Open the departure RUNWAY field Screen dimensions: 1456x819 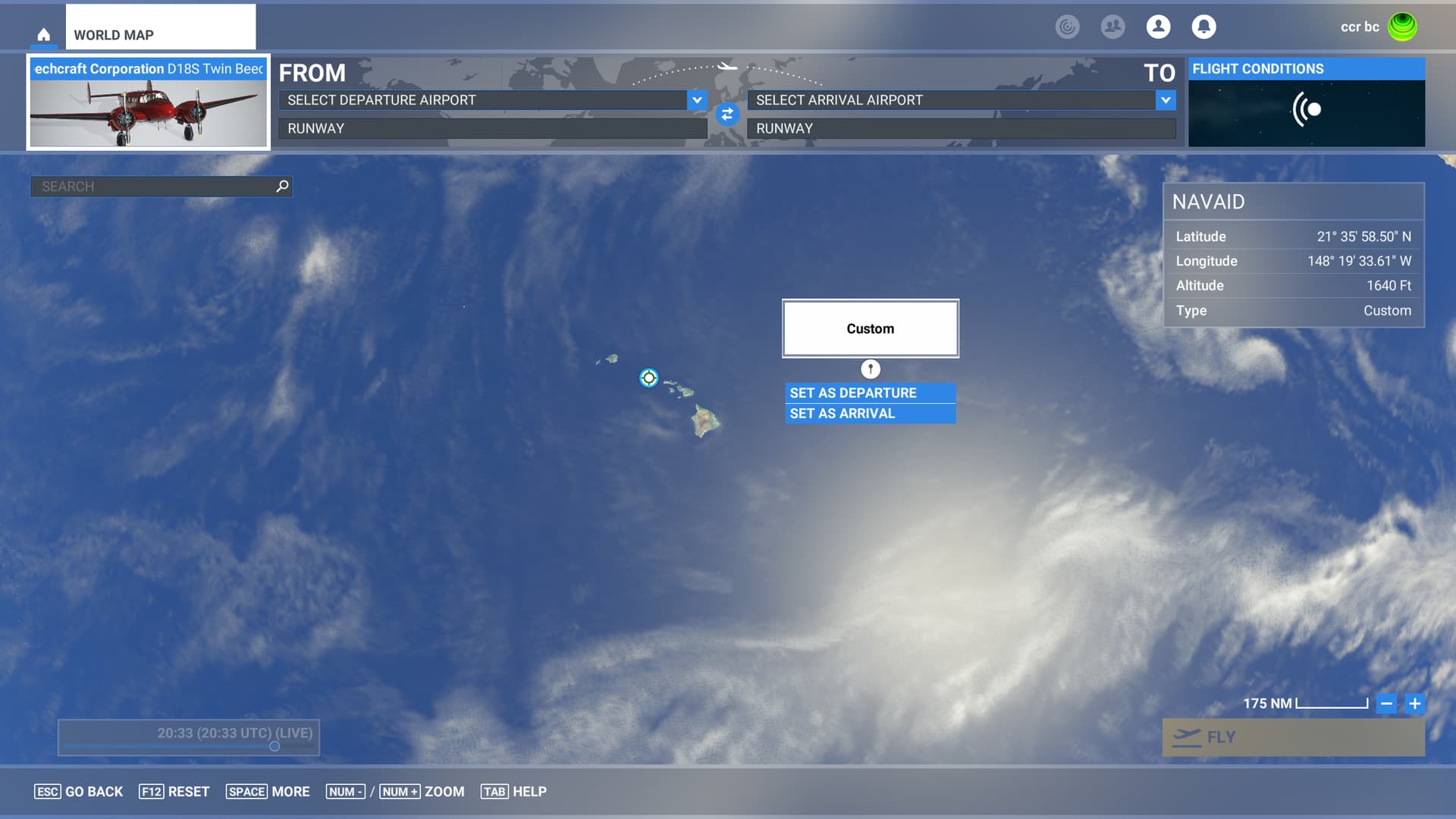pyautogui.click(x=492, y=129)
